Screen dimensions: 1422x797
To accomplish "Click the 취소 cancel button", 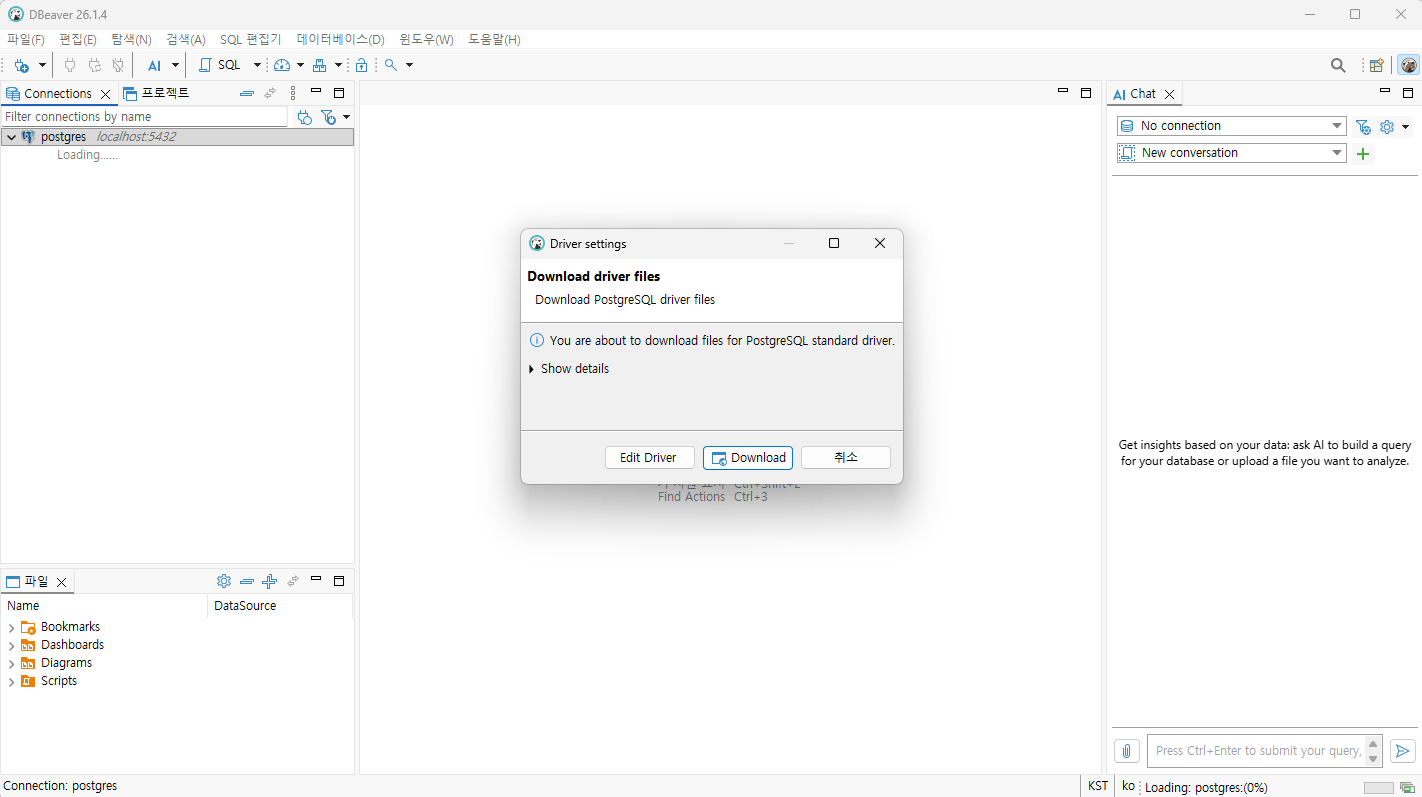I will coord(846,457).
